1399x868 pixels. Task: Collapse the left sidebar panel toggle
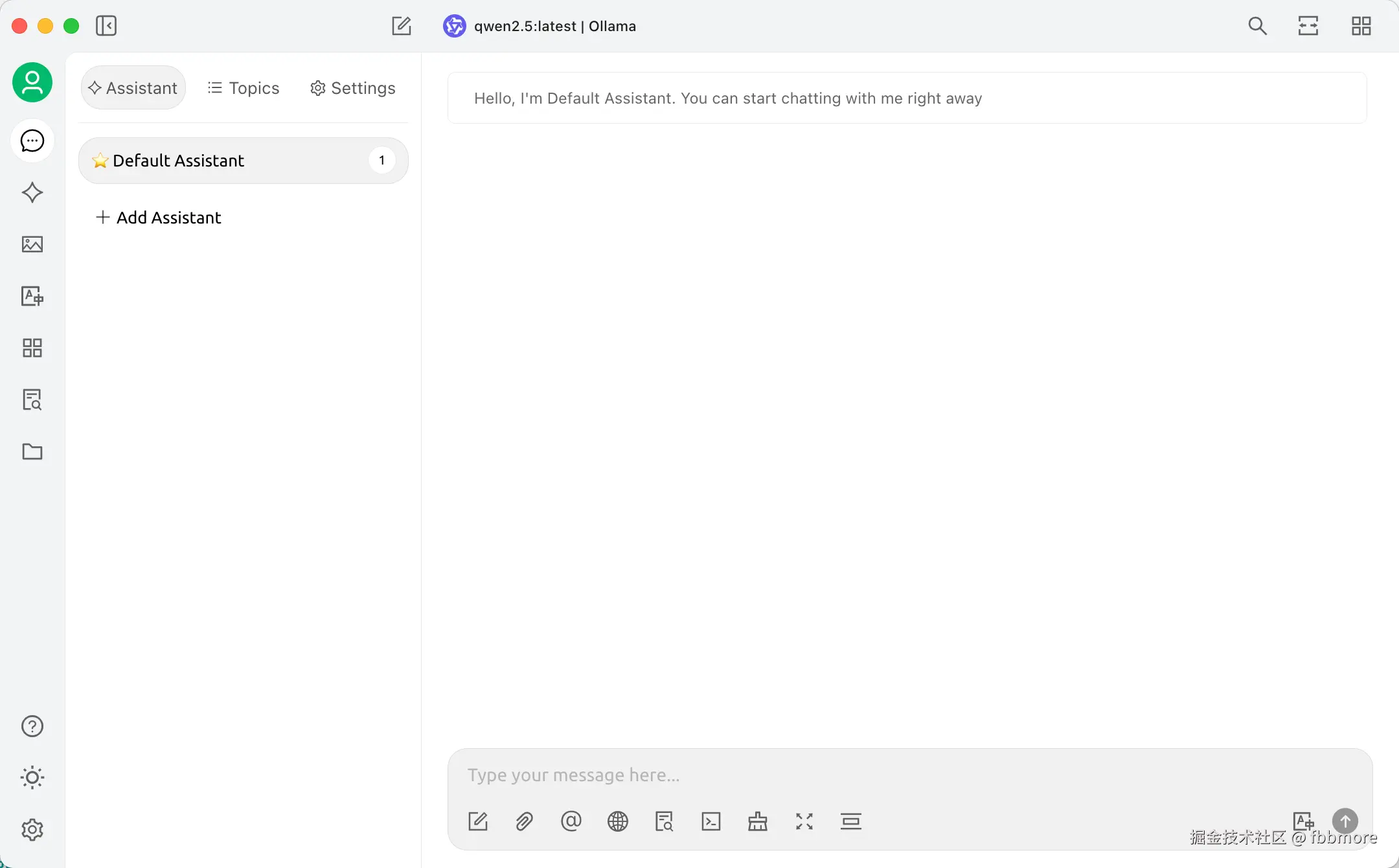[106, 26]
